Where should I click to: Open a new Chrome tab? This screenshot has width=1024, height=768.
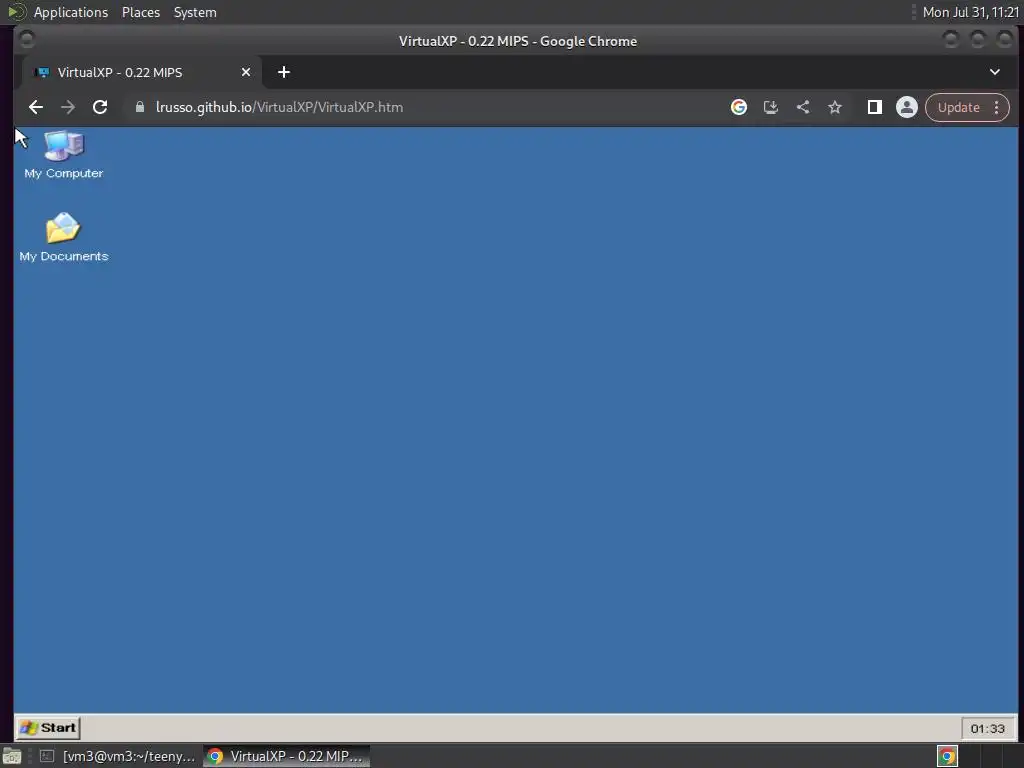[283, 72]
